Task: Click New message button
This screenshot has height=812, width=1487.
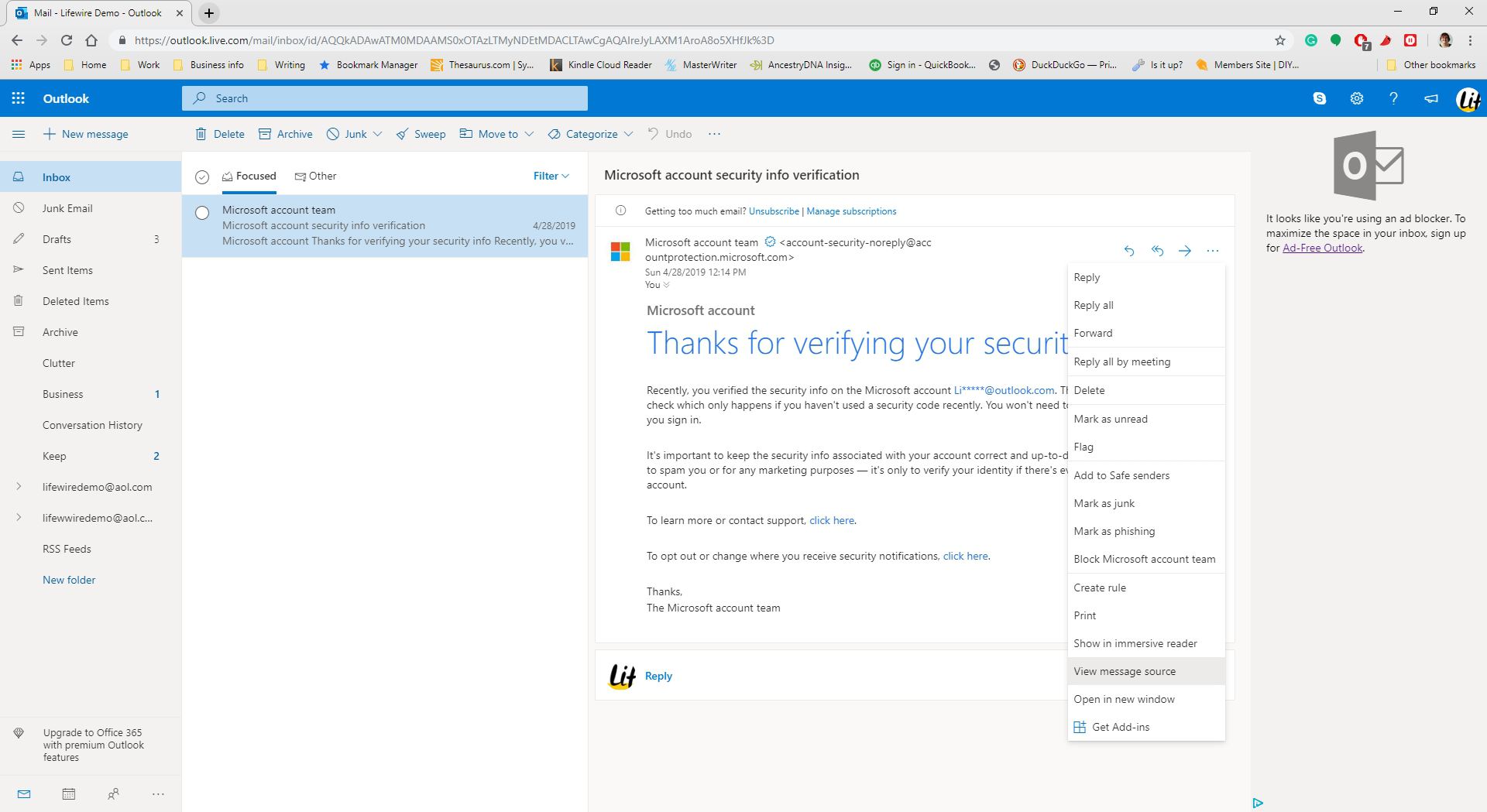Action: [85, 134]
